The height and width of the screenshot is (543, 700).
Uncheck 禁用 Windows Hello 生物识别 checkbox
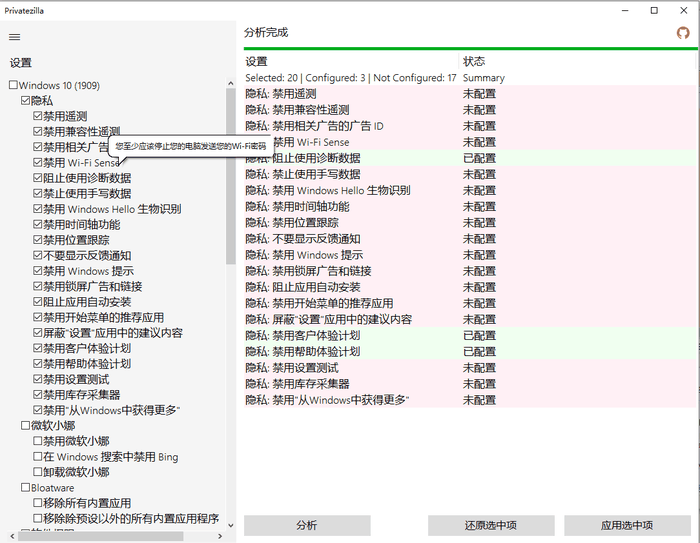38,209
